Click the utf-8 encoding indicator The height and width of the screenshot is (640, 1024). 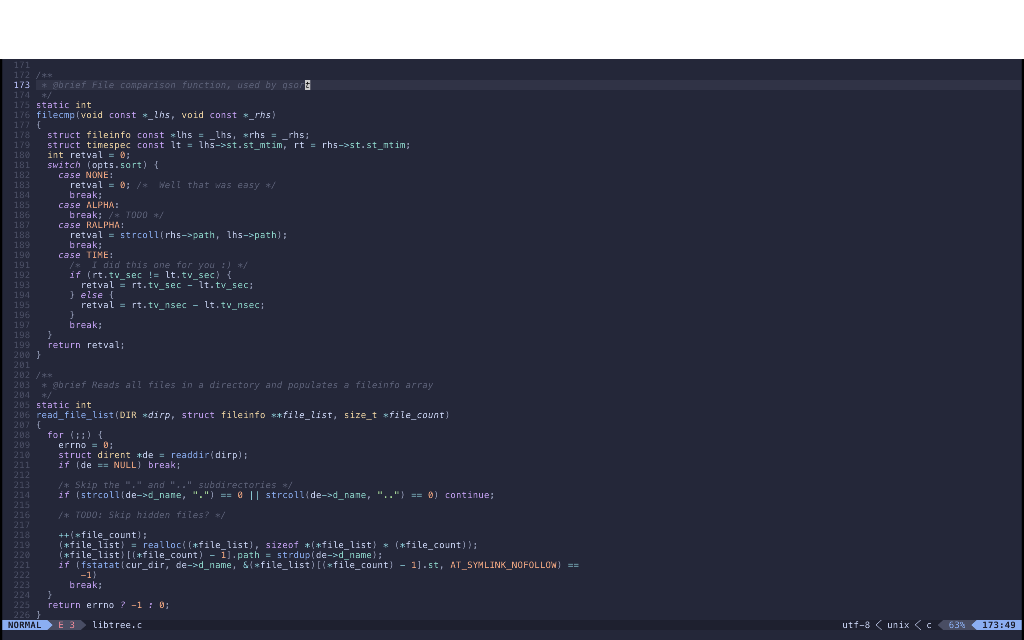pyautogui.click(x=855, y=624)
